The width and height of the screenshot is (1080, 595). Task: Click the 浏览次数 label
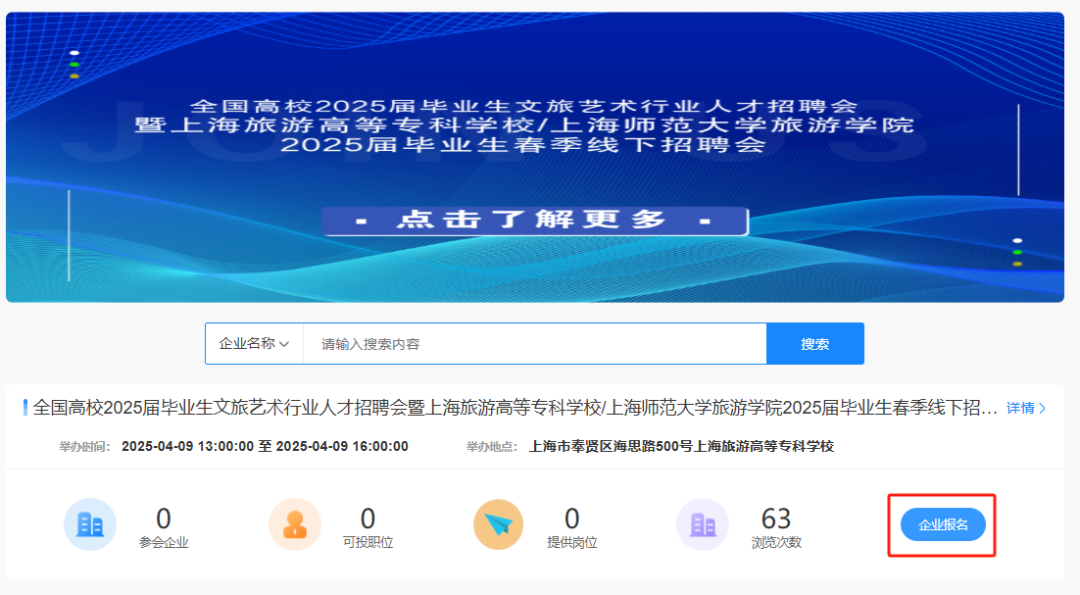point(776,543)
